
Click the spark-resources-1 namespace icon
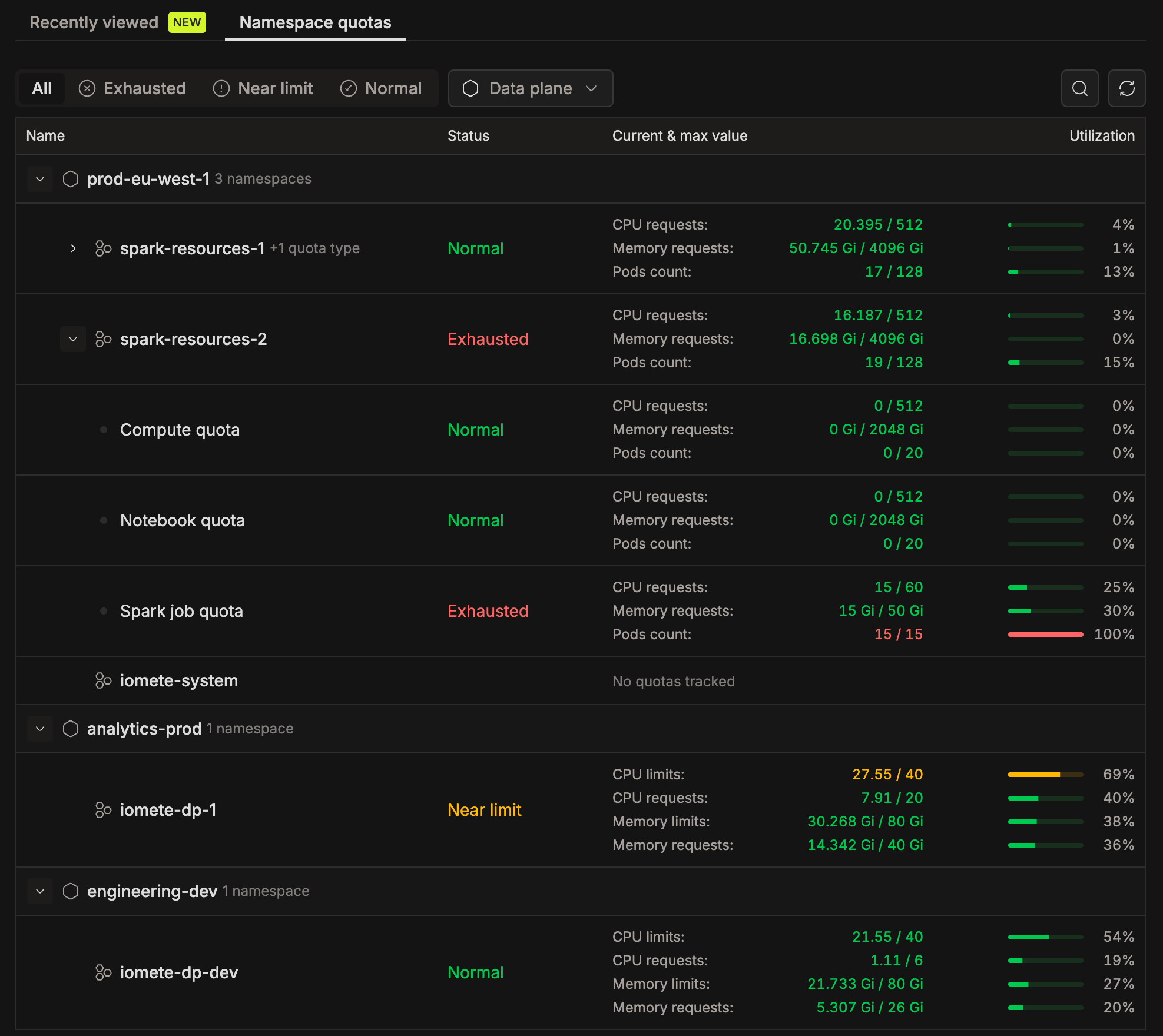click(104, 248)
